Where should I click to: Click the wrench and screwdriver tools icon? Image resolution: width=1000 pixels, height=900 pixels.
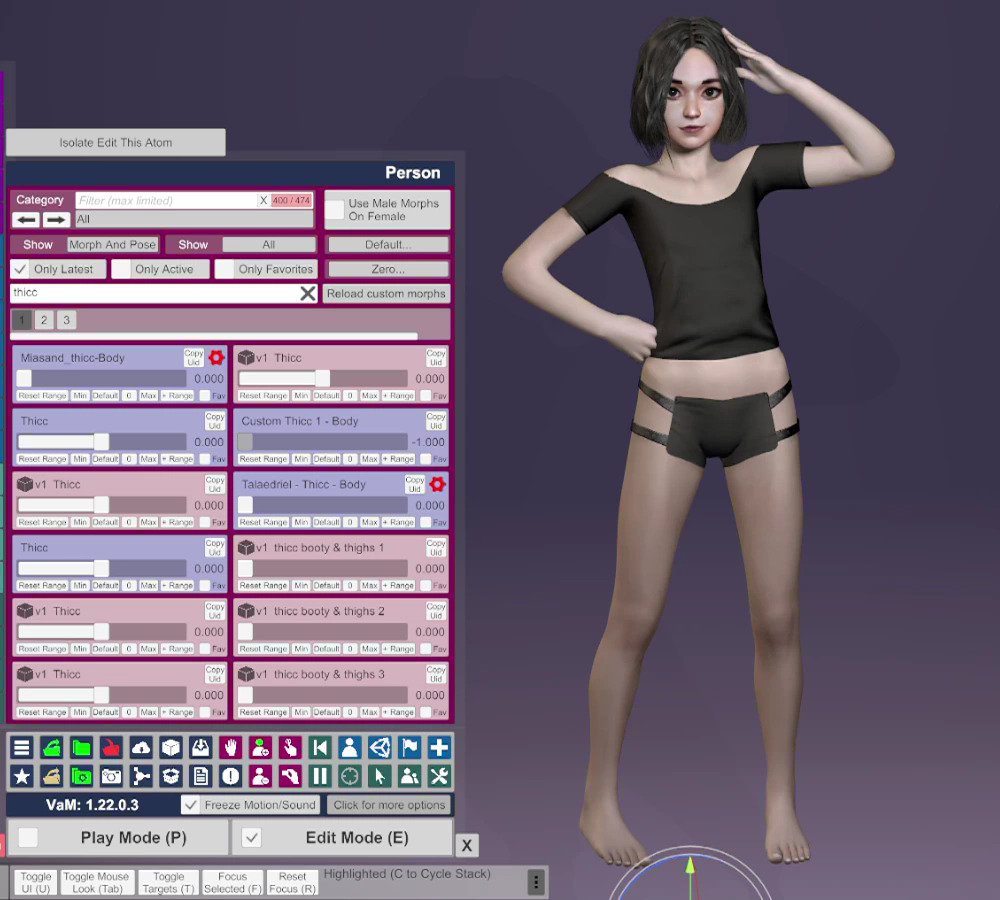[x=439, y=776]
